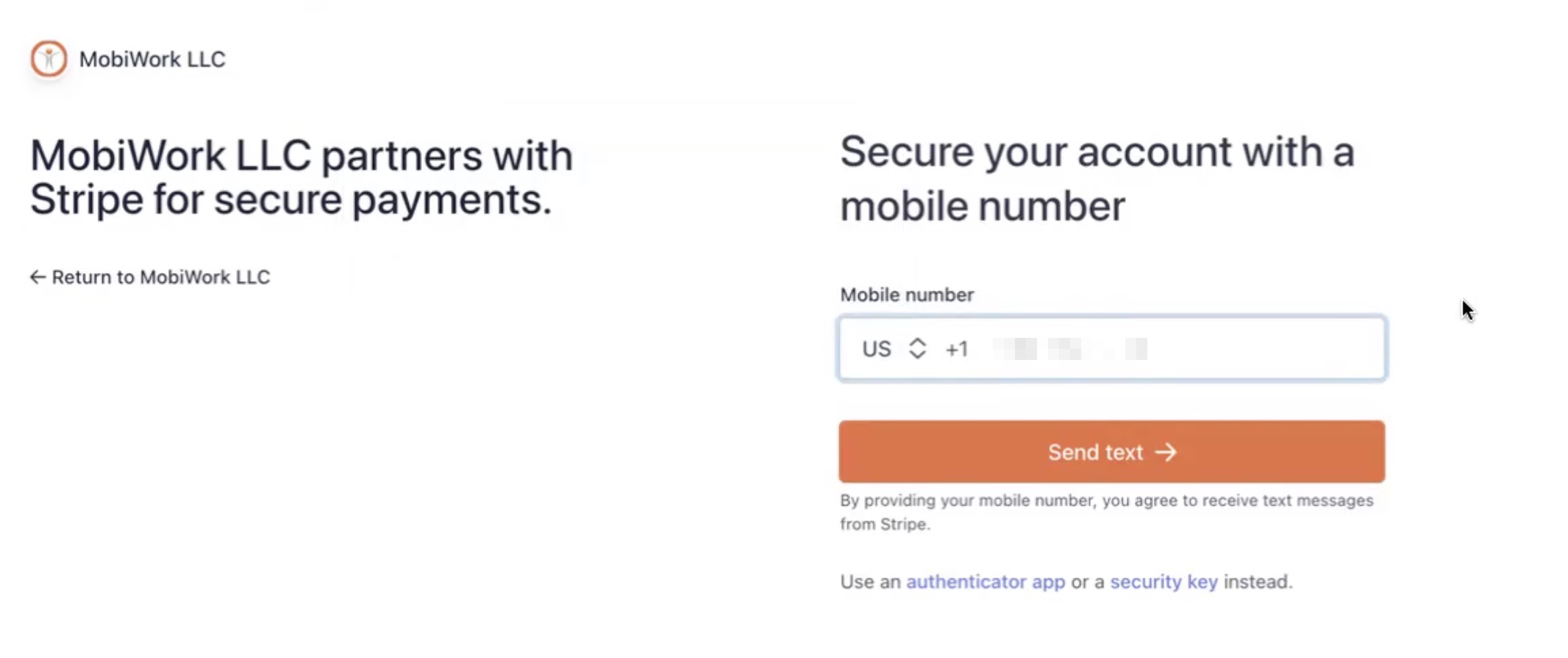The image size is (1568, 658).
Task: Click the "partners with Stripe" headline
Action: (301, 177)
